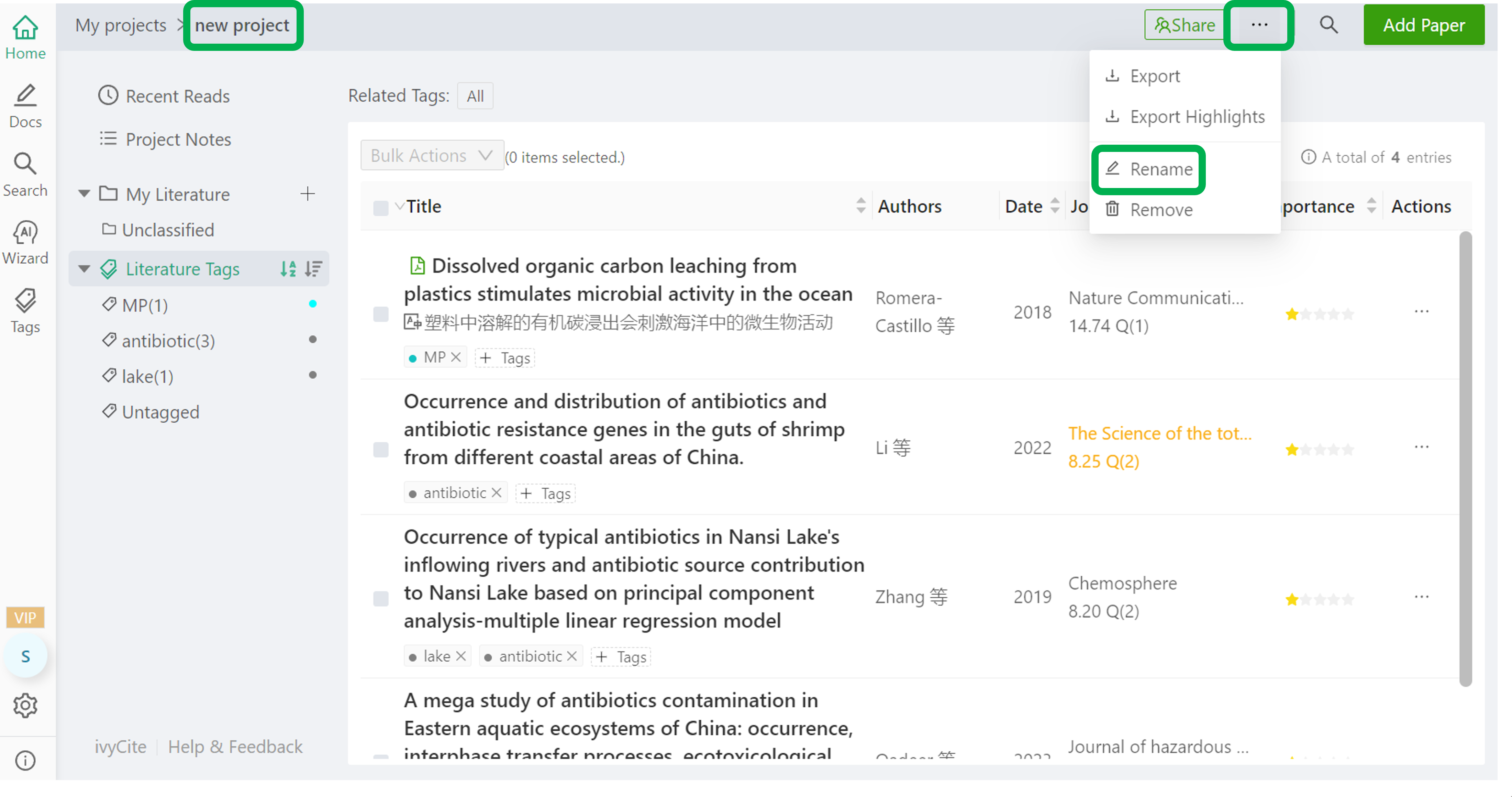Screen dimensions: 1512x797
Task: Open Help & Feedback link
Action: point(235,747)
